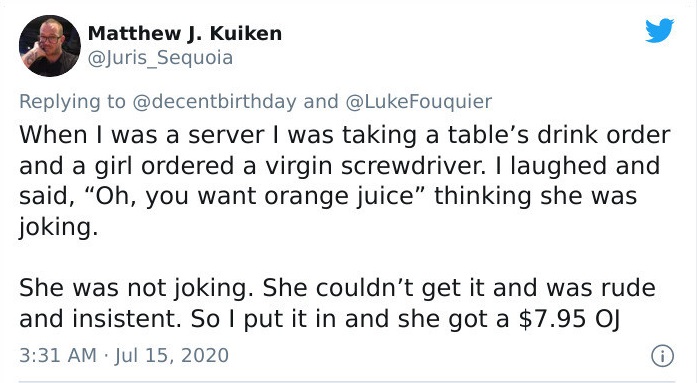Click the Twitter bird logo
697x383 pixels.
tap(660, 30)
